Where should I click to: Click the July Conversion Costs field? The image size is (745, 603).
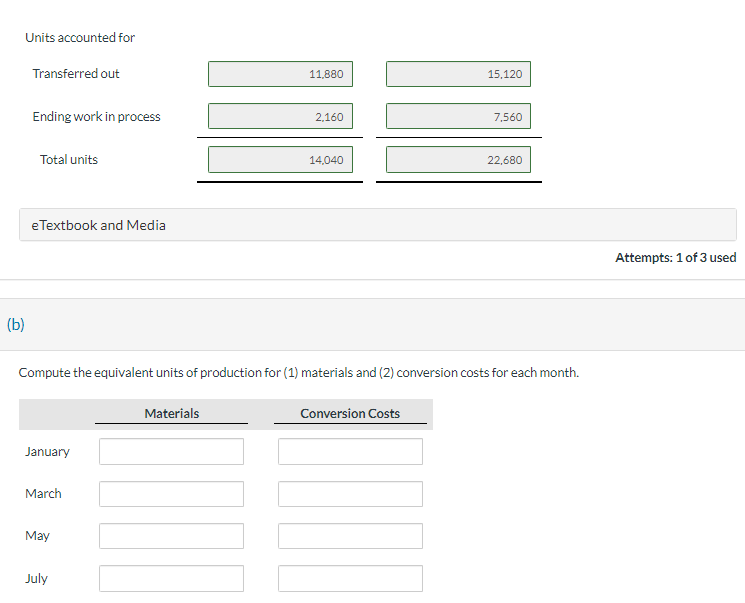pos(350,578)
